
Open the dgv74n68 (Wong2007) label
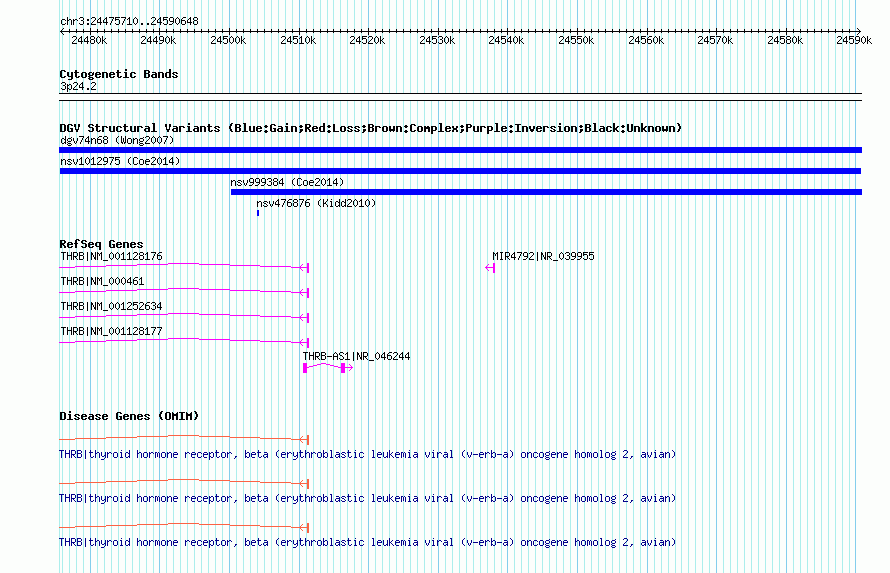coord(117,140)
